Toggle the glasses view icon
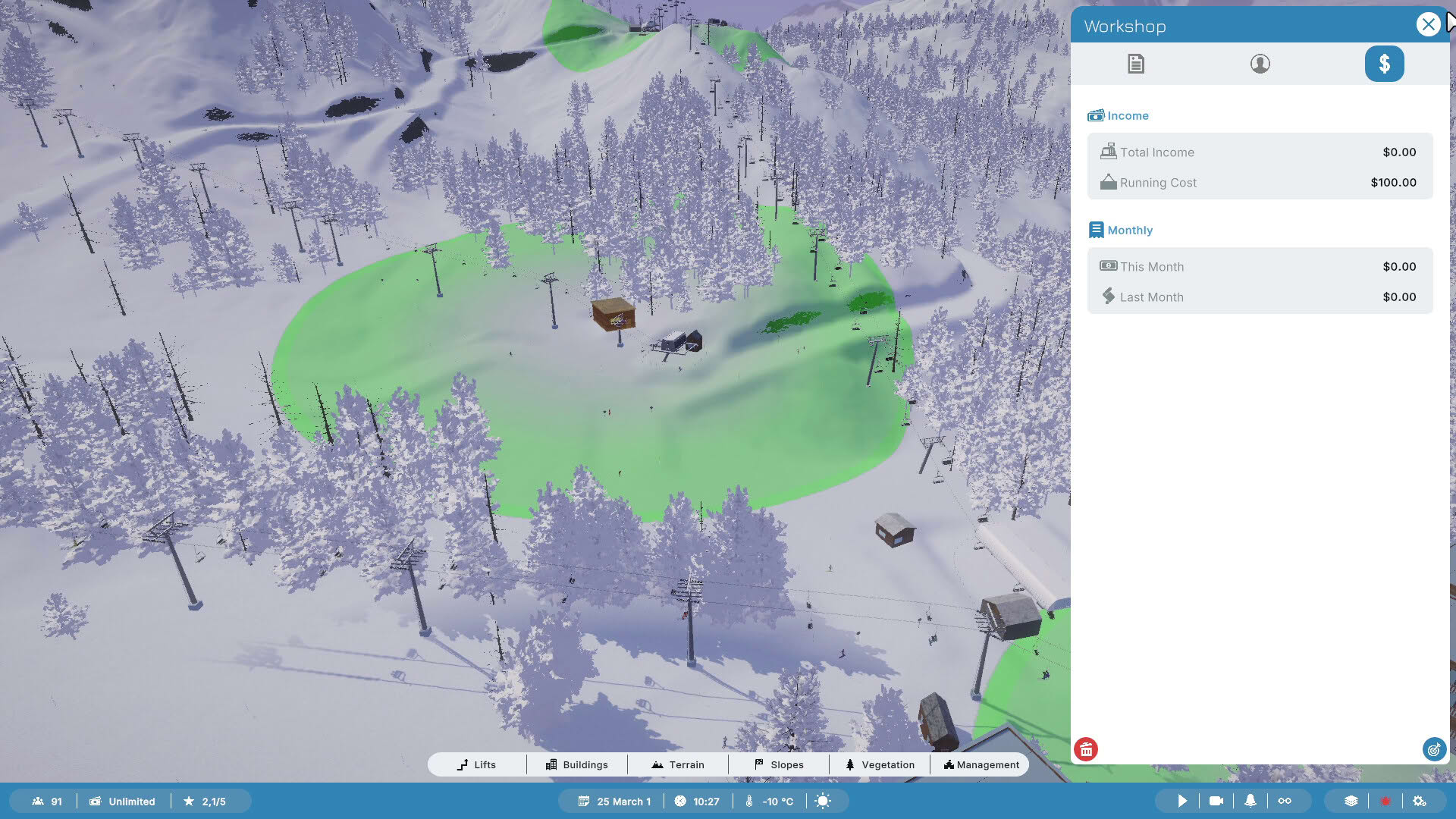This screenshot has height=819, width=1456. pyautogui.click(x=1285, y=801)
